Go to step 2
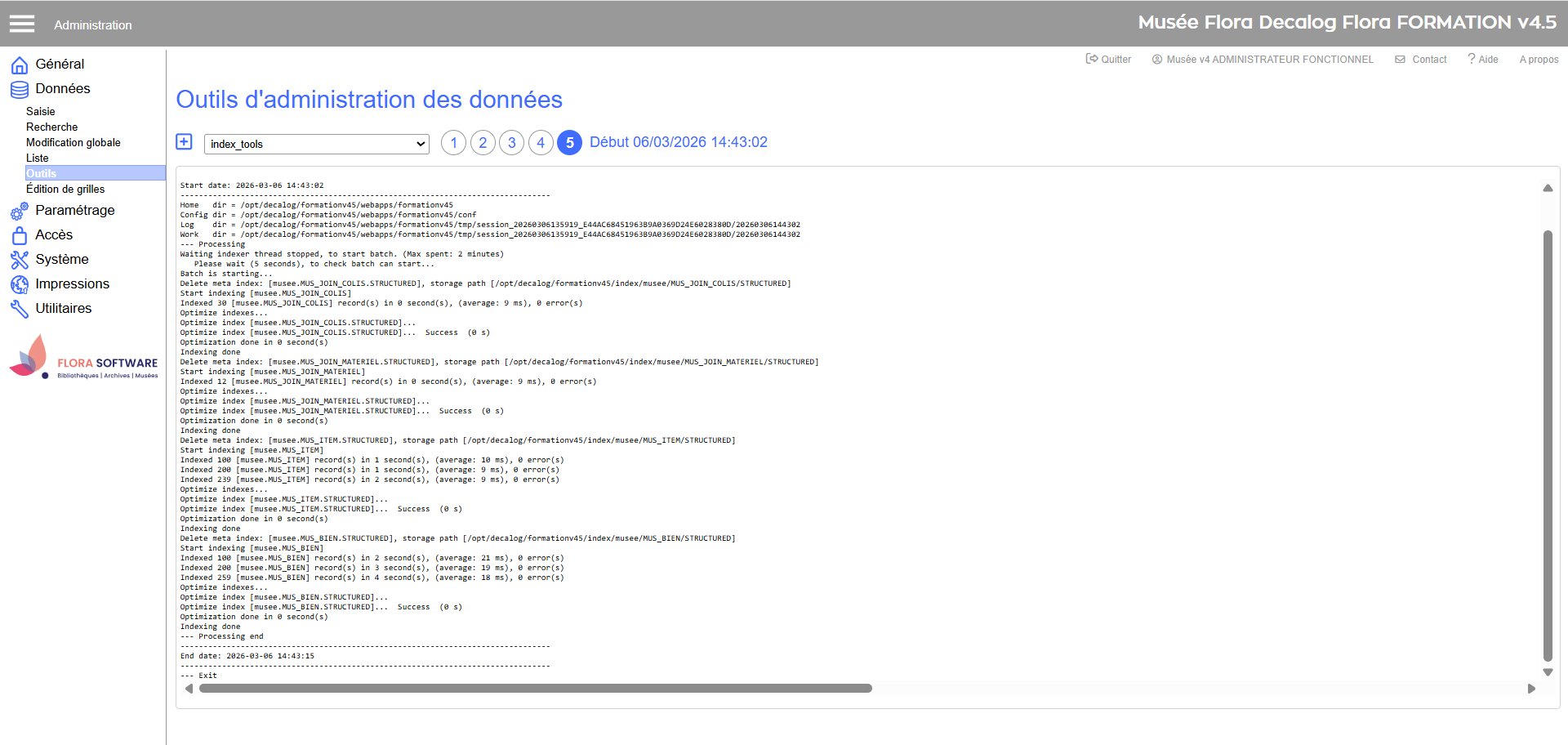The image size is (1568, 745). point(483,143)
